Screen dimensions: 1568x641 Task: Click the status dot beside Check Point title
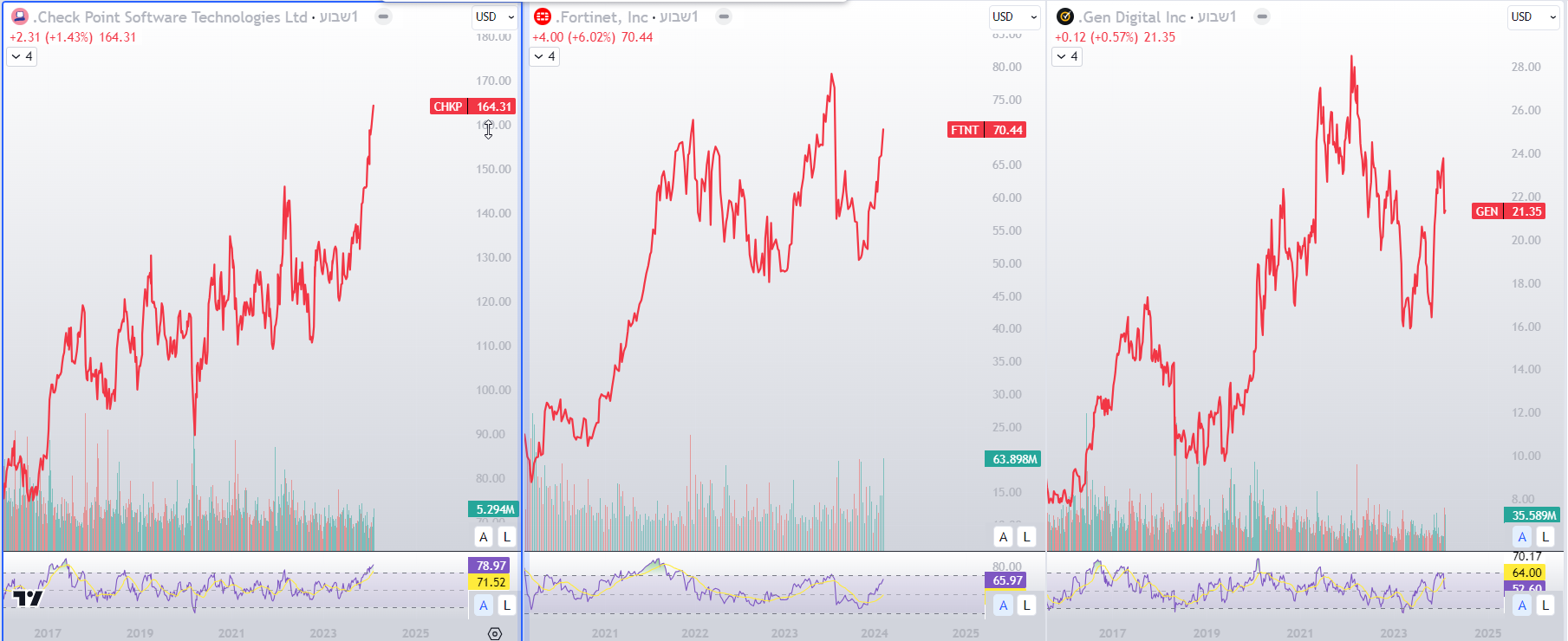pyautogui.click(x=383, y=16)
